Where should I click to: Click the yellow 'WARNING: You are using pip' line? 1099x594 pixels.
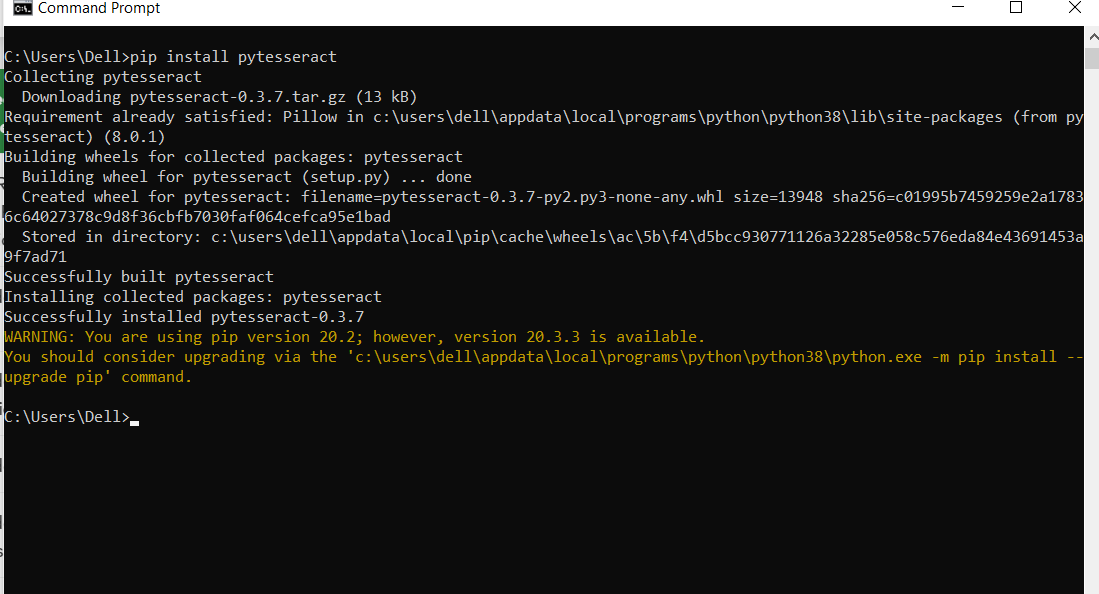coord(354,337)
